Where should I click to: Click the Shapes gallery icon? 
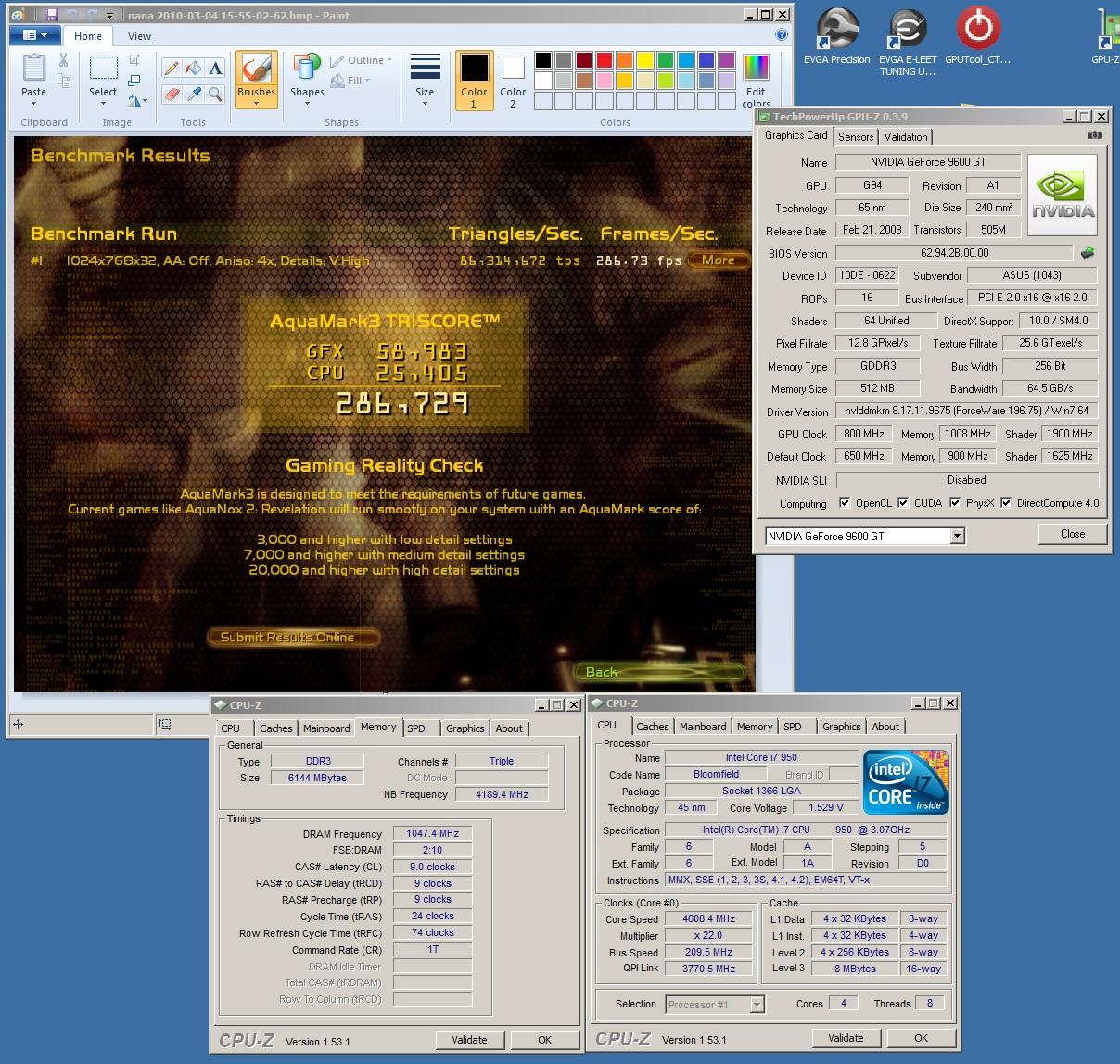307,69
